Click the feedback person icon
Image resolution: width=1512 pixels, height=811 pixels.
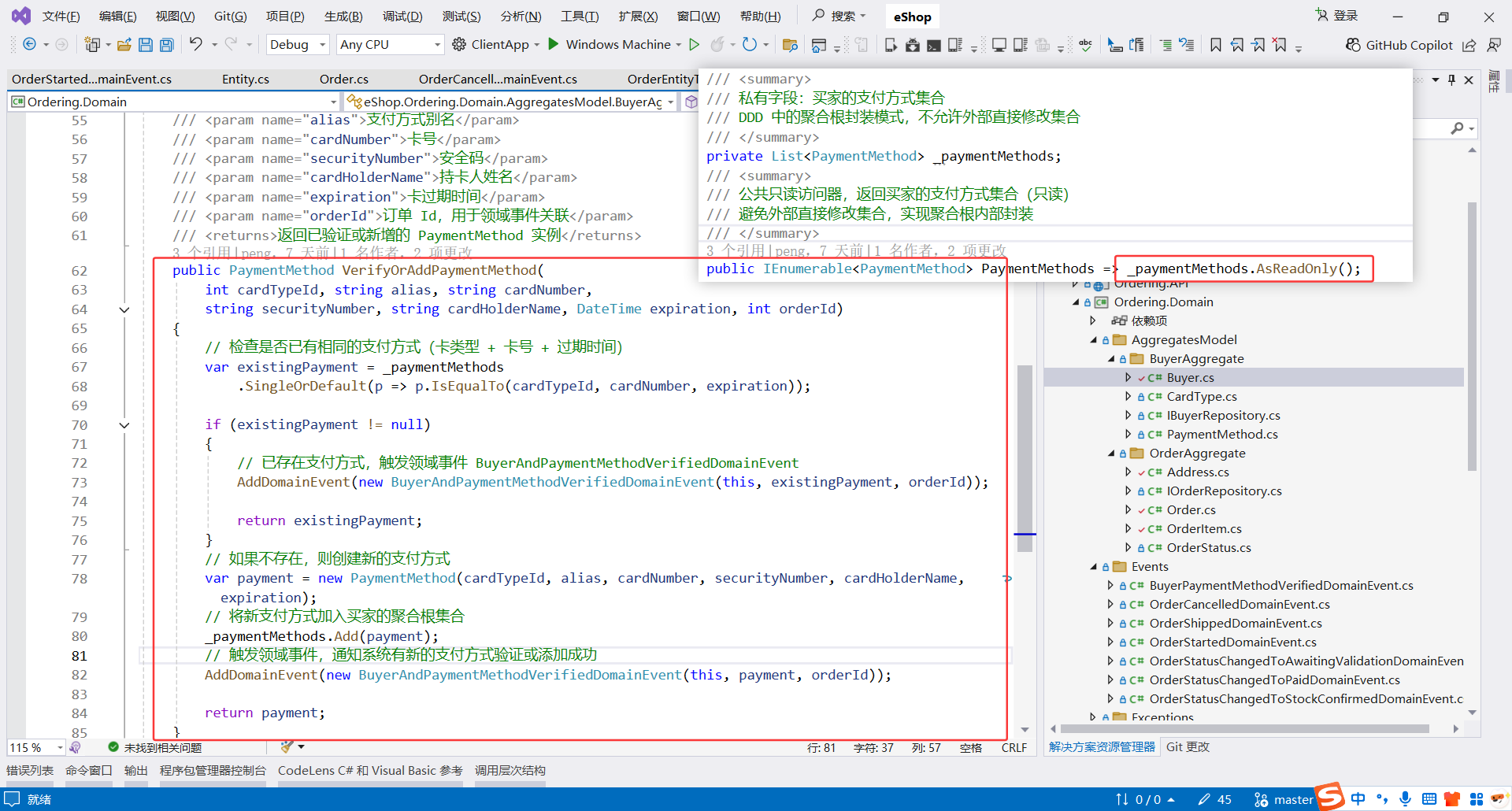point(1494,45)
